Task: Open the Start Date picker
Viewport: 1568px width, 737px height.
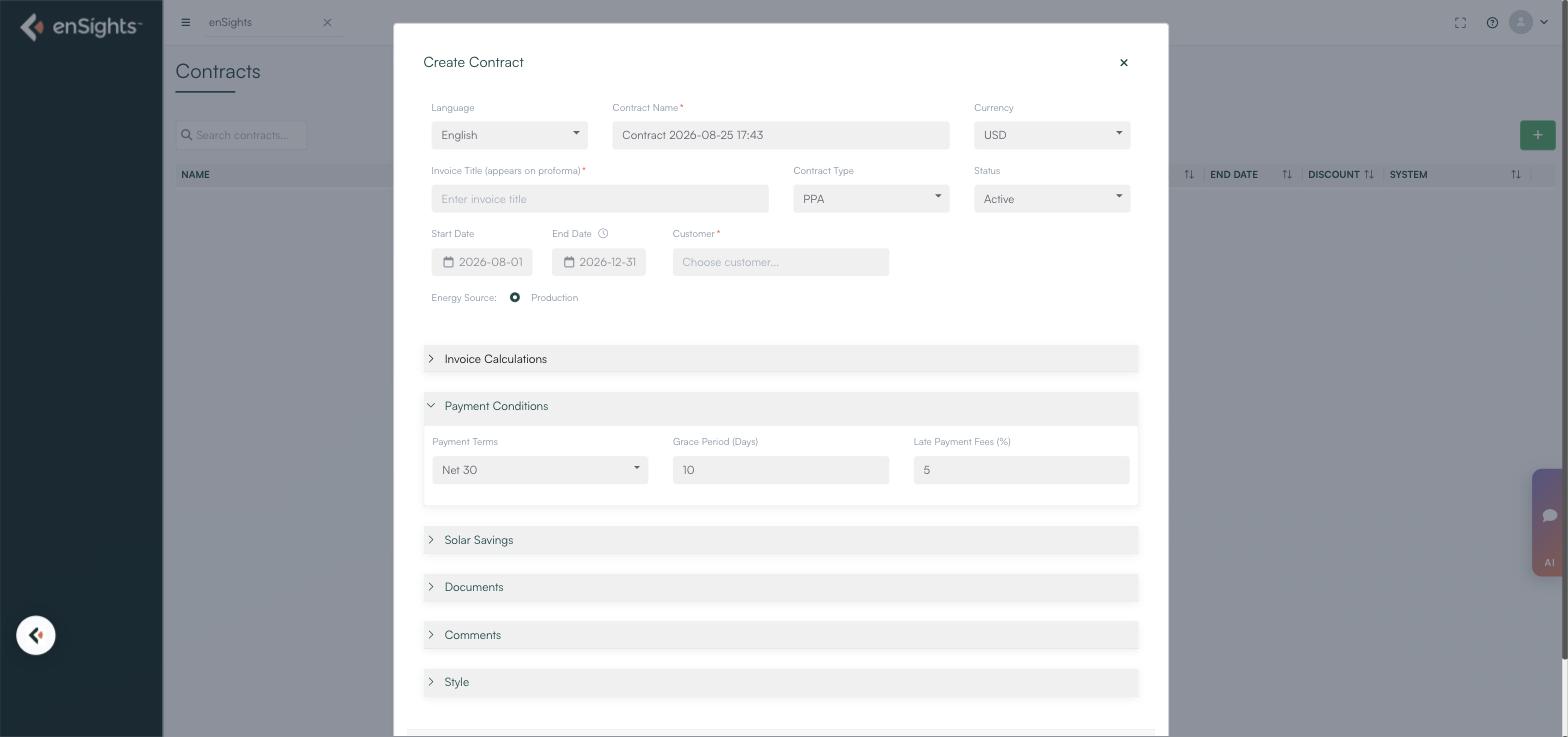Action: point(482,262)
